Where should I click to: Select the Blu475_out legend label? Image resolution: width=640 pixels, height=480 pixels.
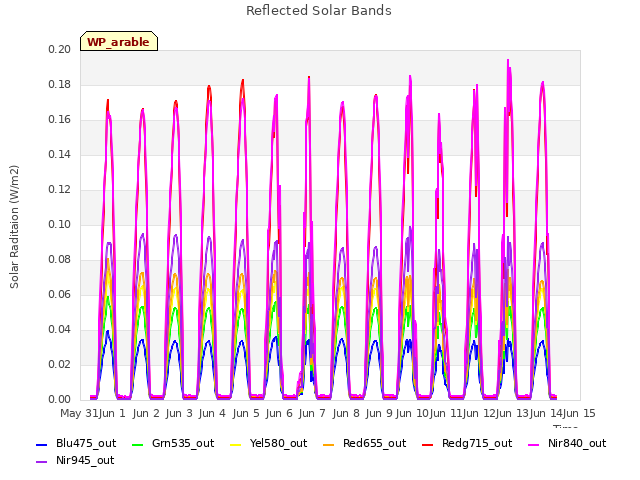[x=86, y=443]
